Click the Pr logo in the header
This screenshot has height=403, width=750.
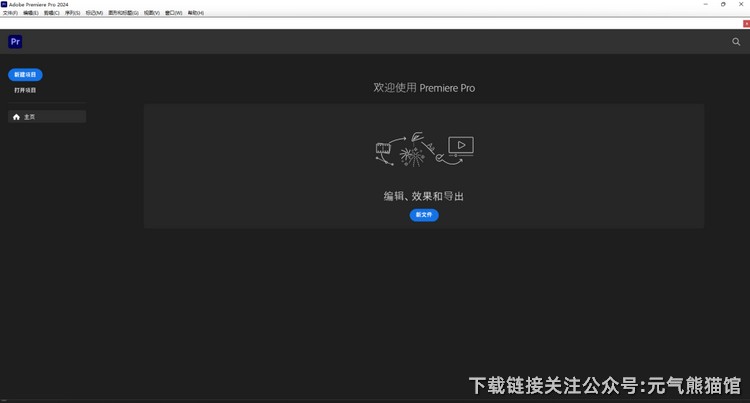15,41
